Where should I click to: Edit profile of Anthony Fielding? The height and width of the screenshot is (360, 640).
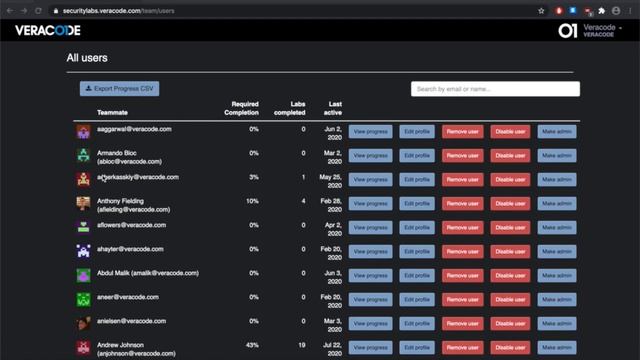click(417, 203)
